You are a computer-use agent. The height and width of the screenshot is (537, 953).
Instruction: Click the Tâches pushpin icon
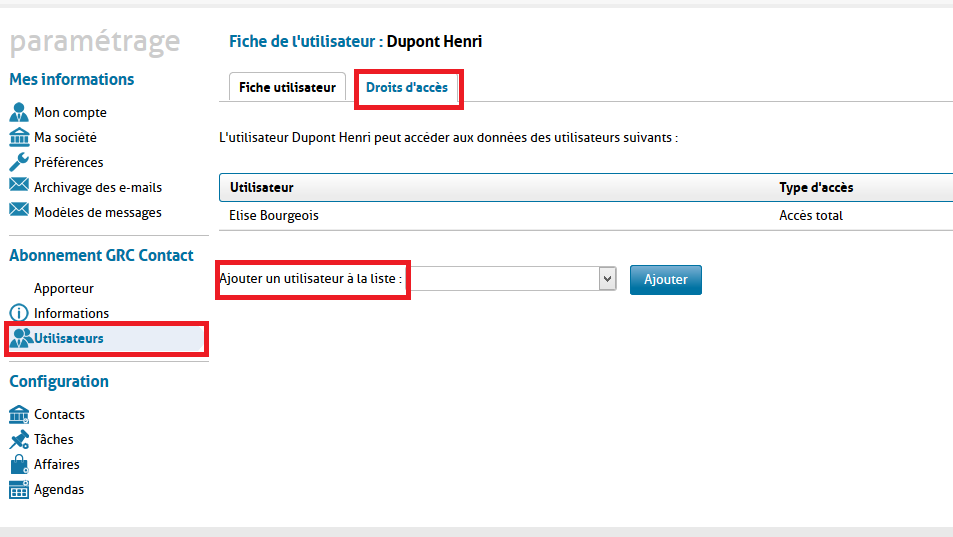tap(19, 439)
